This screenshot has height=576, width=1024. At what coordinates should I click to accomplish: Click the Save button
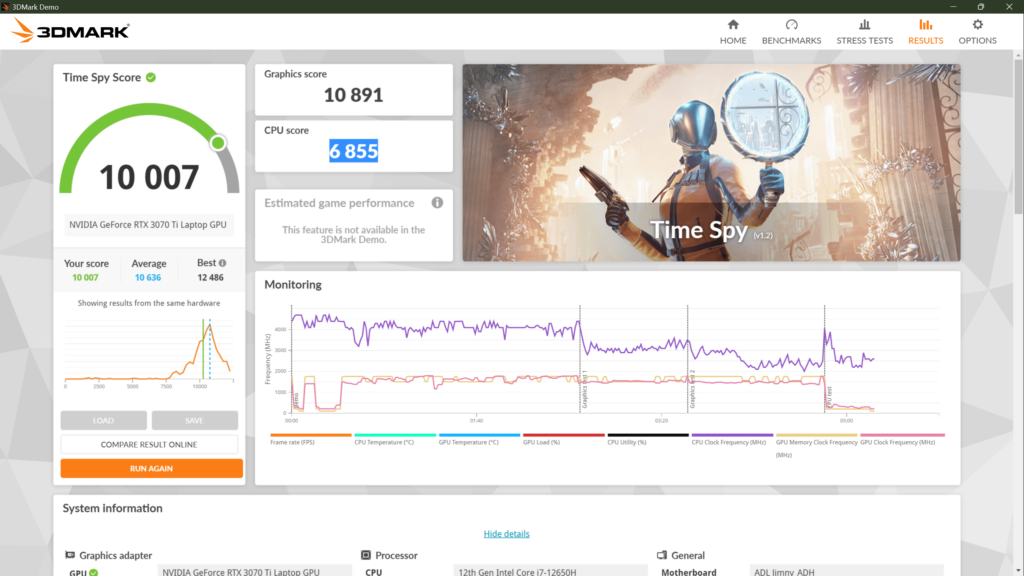point(194,420)
